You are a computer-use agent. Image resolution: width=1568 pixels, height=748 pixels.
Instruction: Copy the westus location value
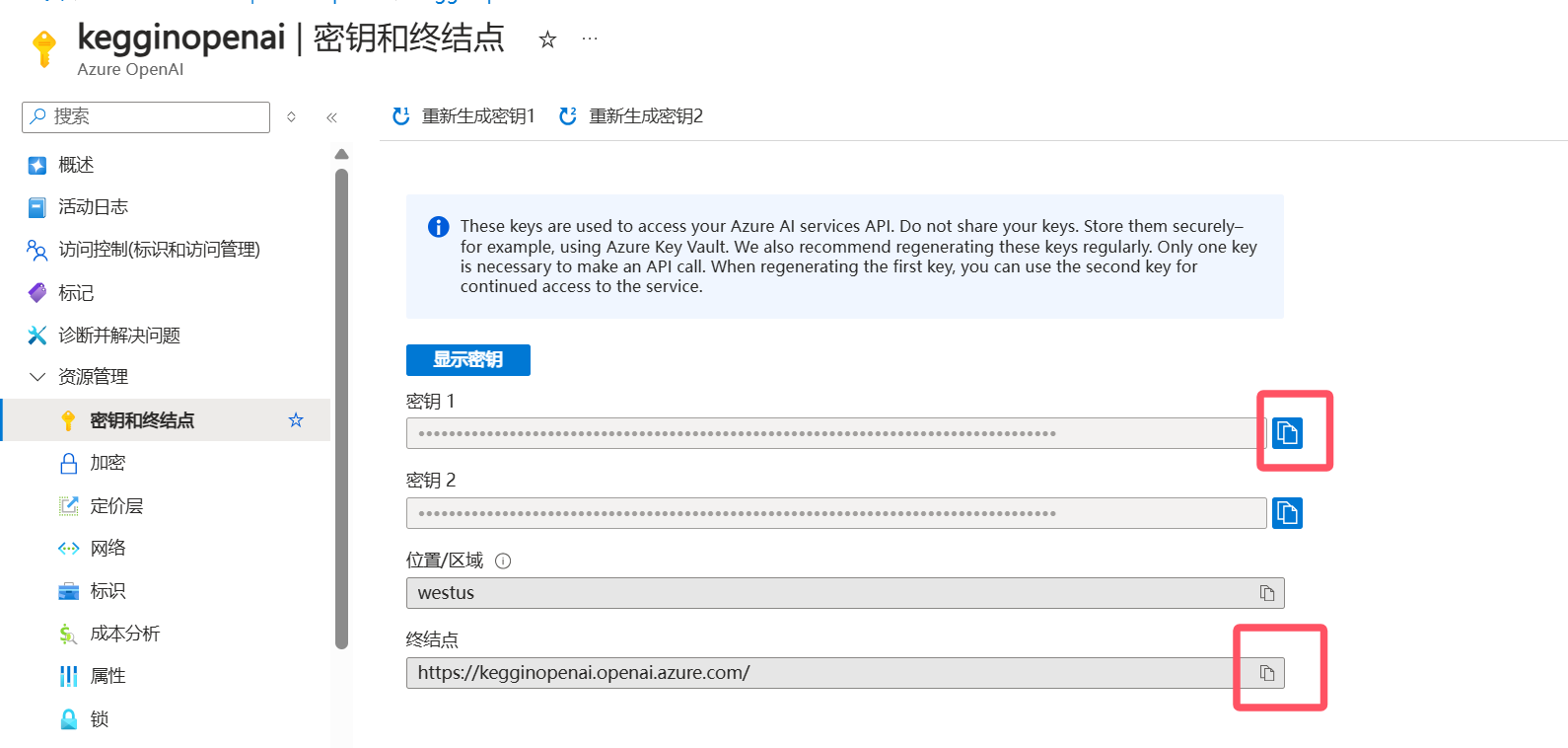click(1267, 593)
